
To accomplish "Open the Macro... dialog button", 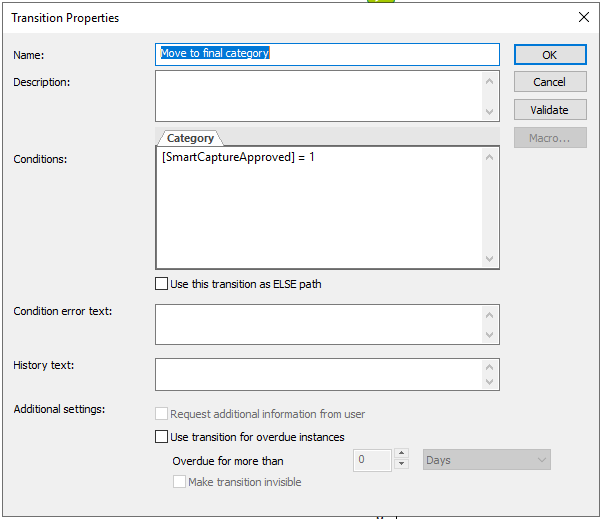I will (x=550, y=138).
